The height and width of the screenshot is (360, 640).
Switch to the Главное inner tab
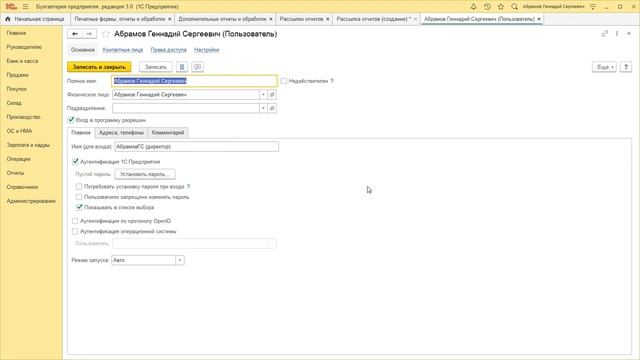[x=81, y=133]
